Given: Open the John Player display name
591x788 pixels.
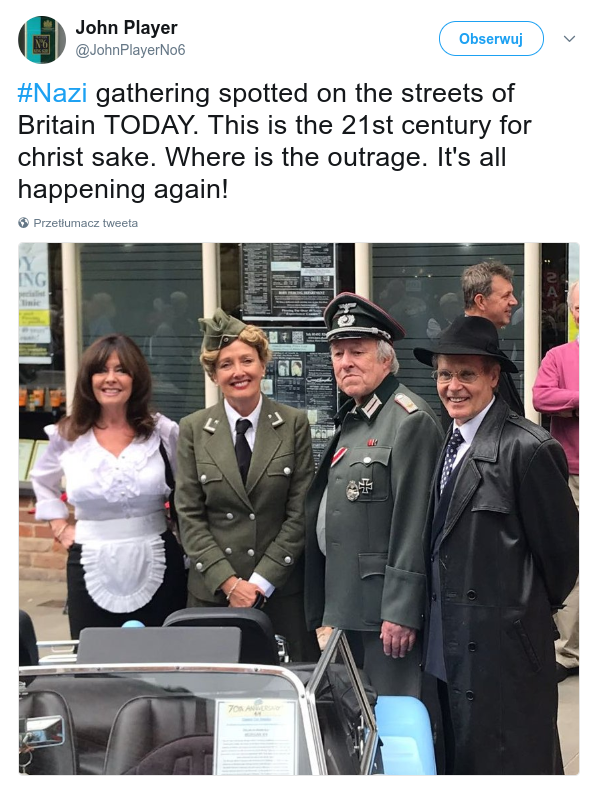Looking at the screenshot, I should [x=126, y=28].
